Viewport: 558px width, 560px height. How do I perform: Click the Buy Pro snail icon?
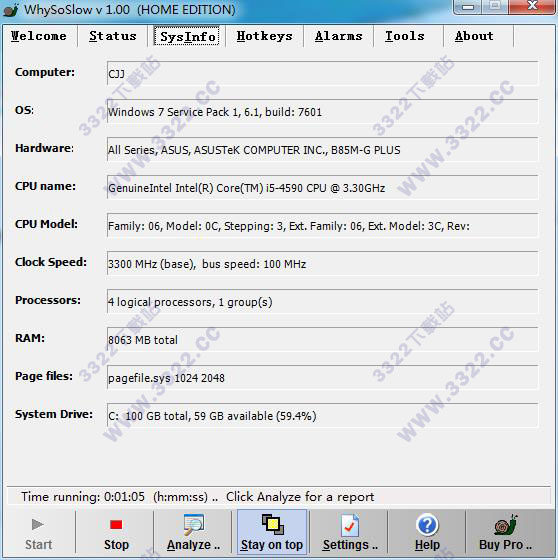[x=505, y=525]
